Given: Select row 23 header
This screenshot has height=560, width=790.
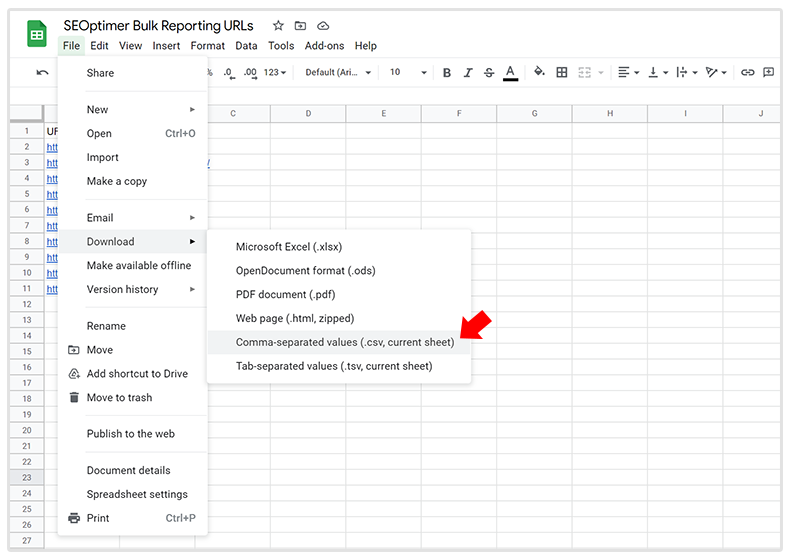Looking at the screenshot, I should pyautogui.click(x=27, y=477).
